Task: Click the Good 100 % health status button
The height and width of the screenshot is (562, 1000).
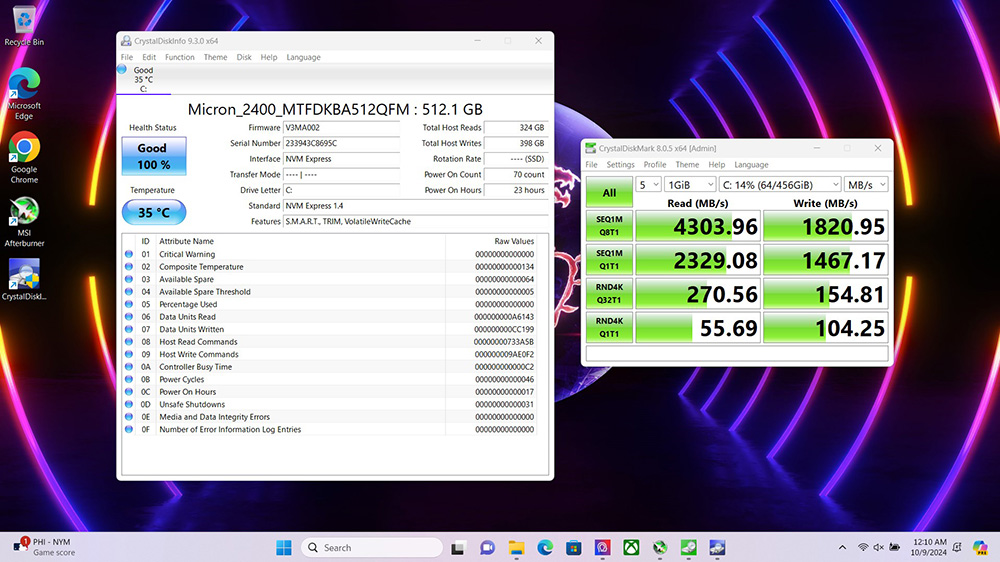Action: click(x=154, y=156)
